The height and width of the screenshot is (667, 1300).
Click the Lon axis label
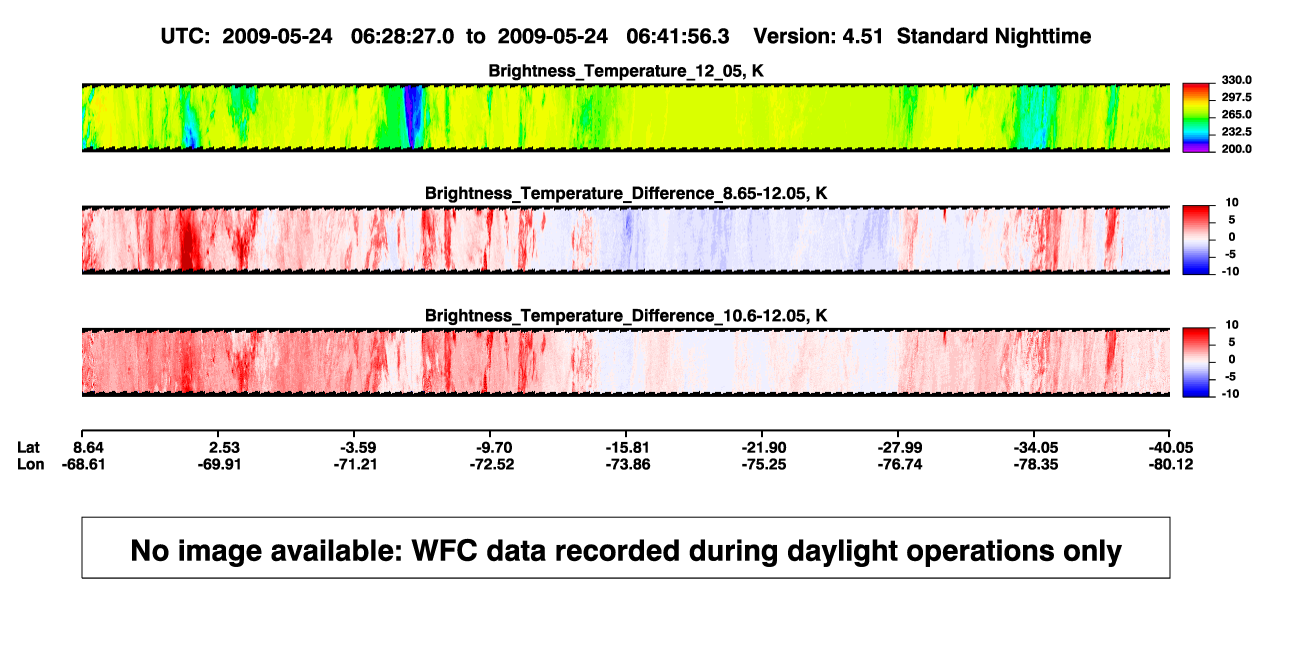pos(31,464)
